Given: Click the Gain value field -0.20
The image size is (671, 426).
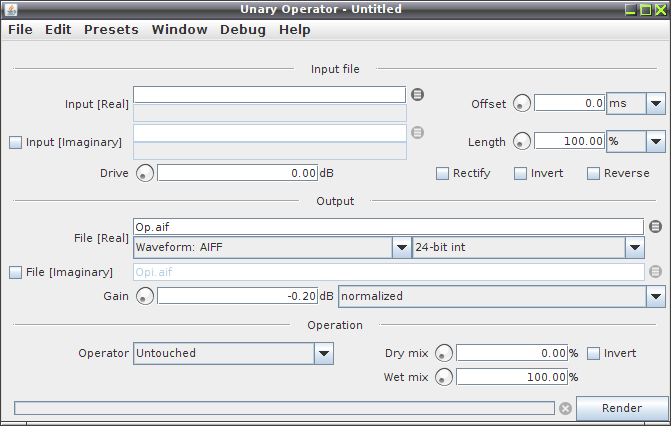Looking at the screenshot, I should (x=238, y=296).
